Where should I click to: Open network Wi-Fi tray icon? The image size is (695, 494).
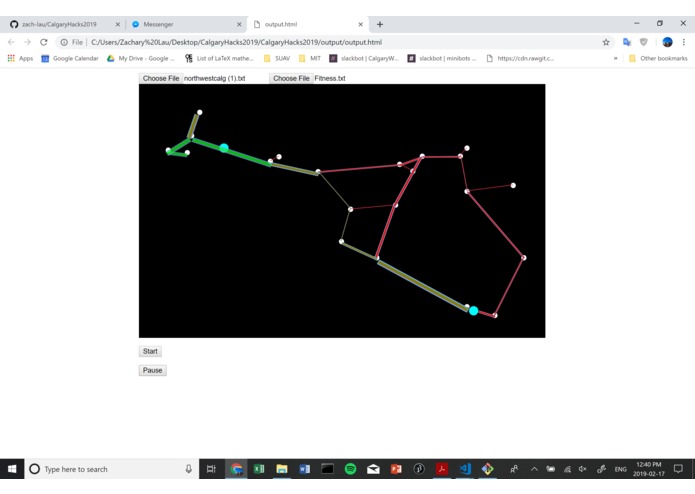(x=567, y=469)
